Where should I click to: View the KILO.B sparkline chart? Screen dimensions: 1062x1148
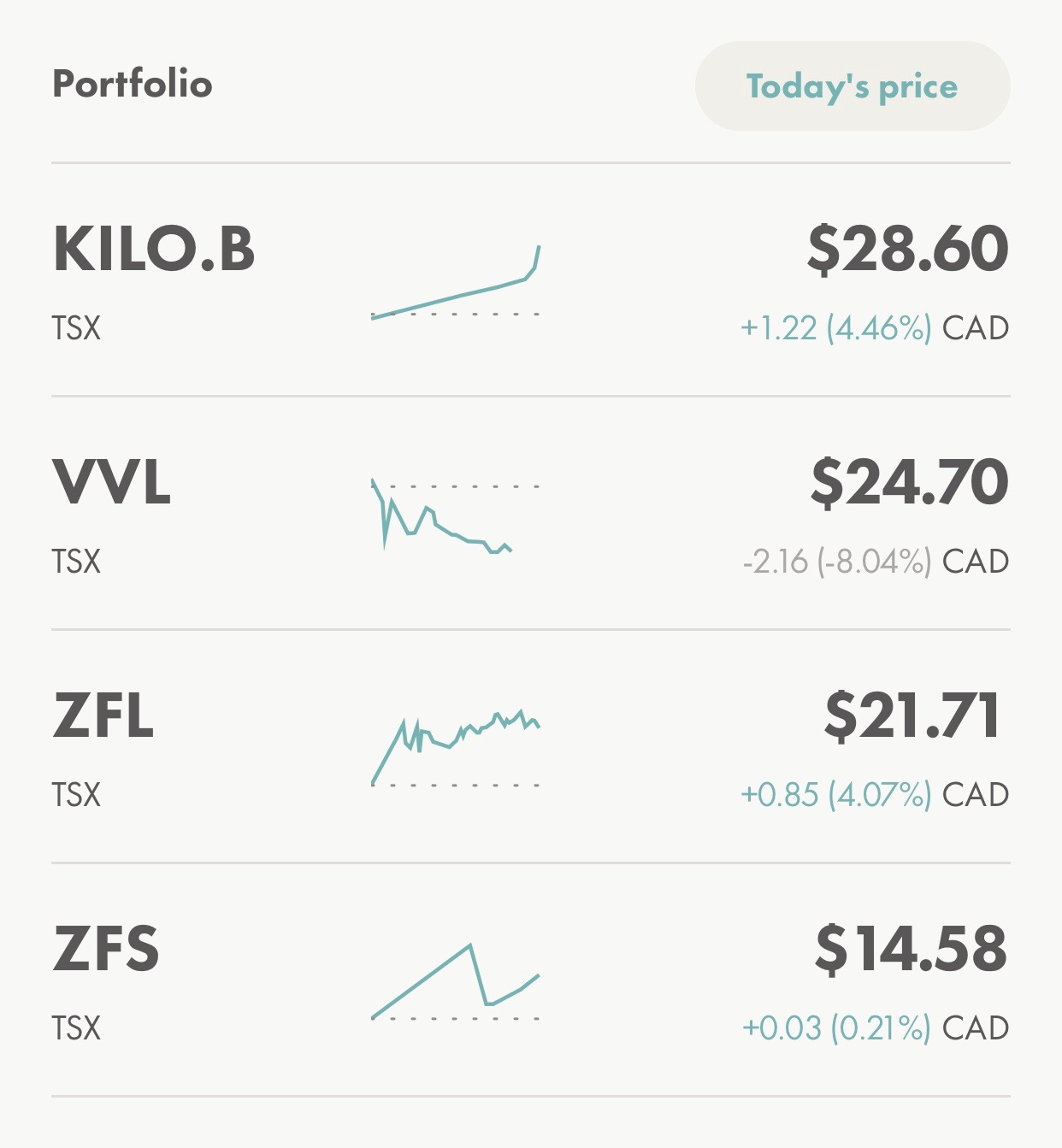[456, 283]
